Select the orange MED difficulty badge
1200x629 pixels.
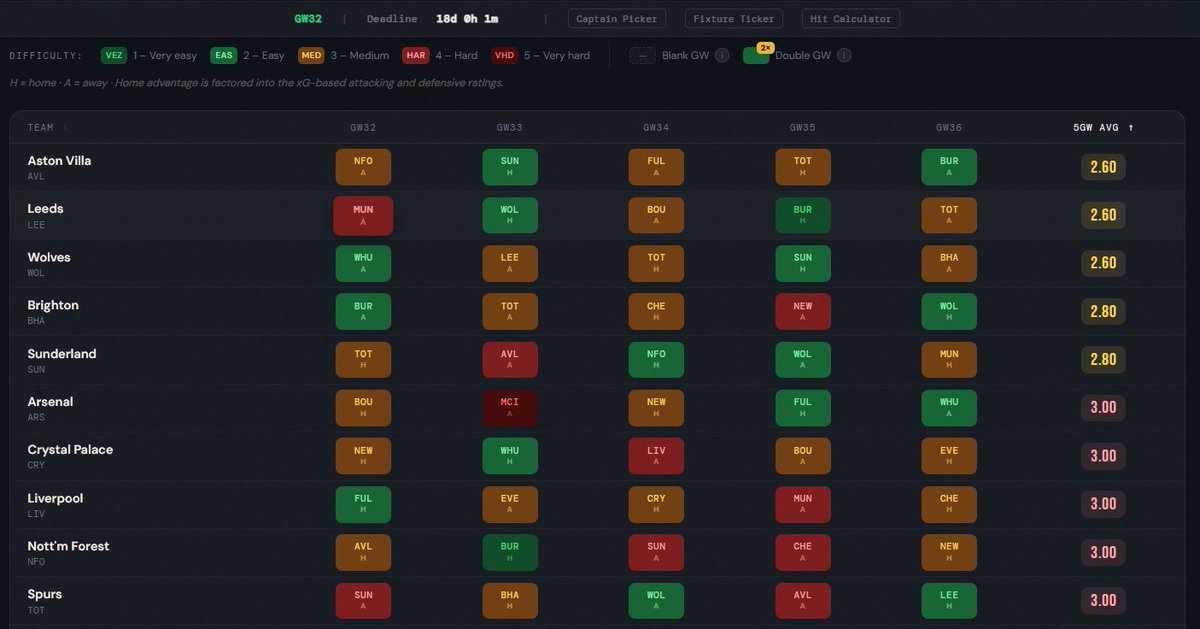coord(311,56)
